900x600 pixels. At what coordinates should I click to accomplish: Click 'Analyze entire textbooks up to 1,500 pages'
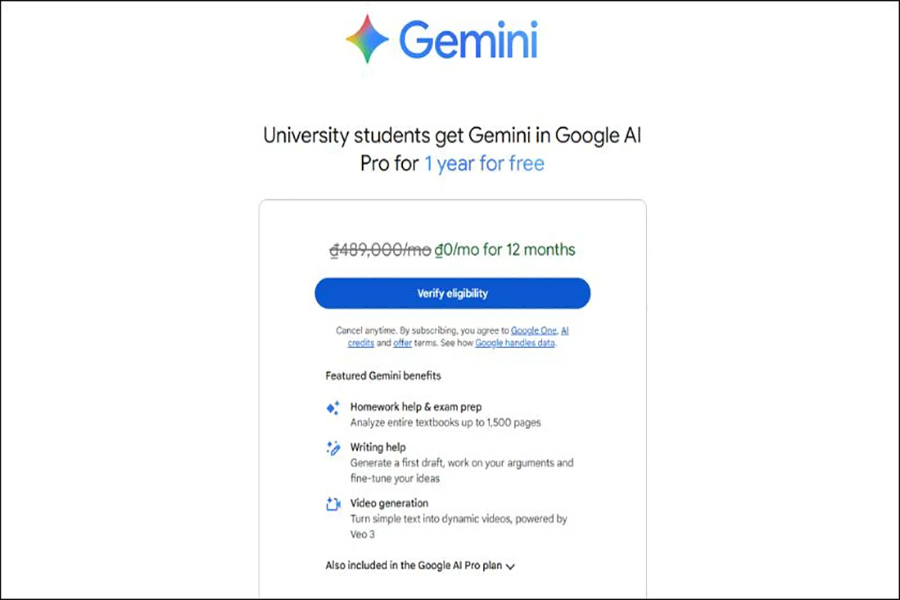click(445, 423)
